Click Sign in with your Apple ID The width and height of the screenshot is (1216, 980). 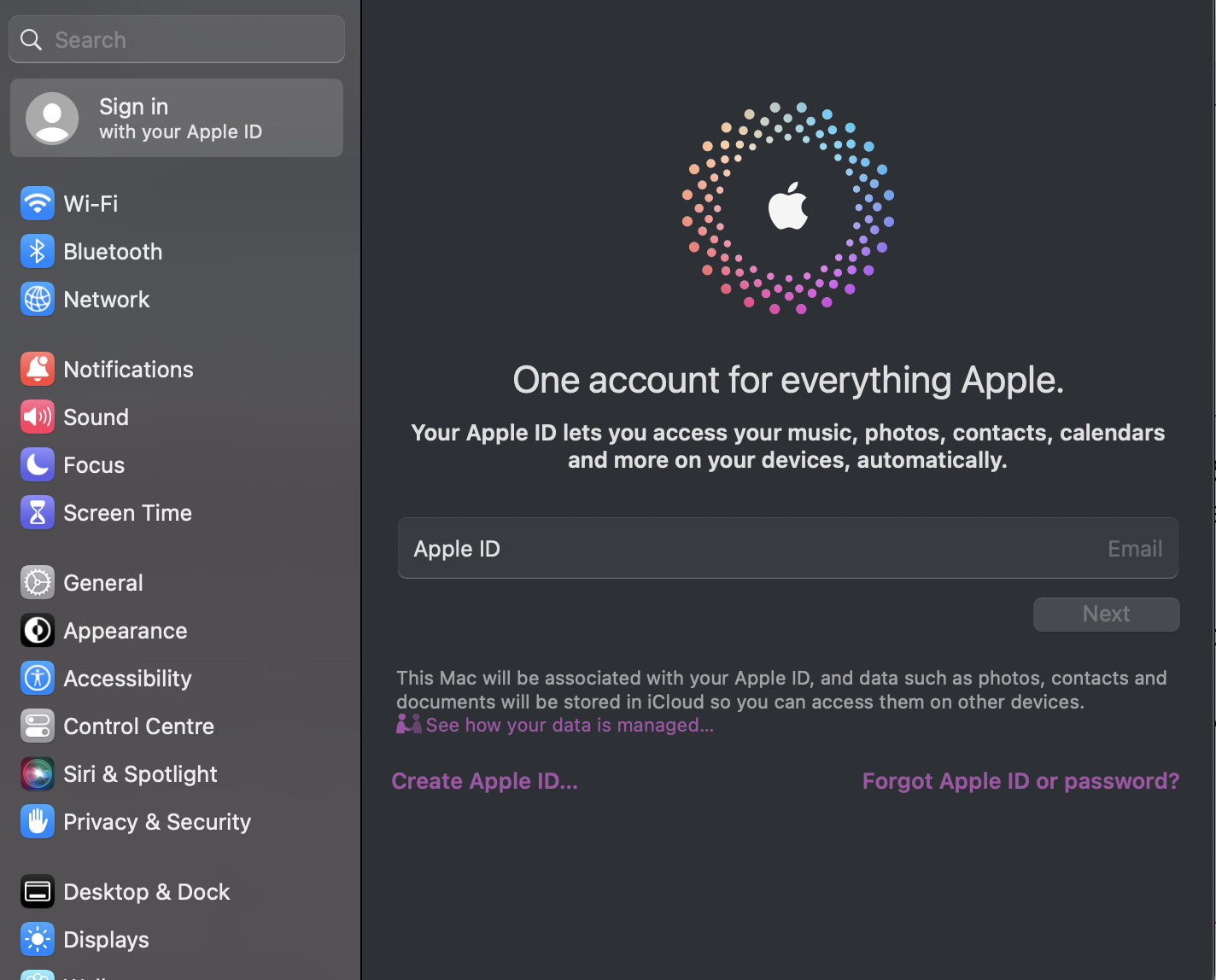(177, 118)
